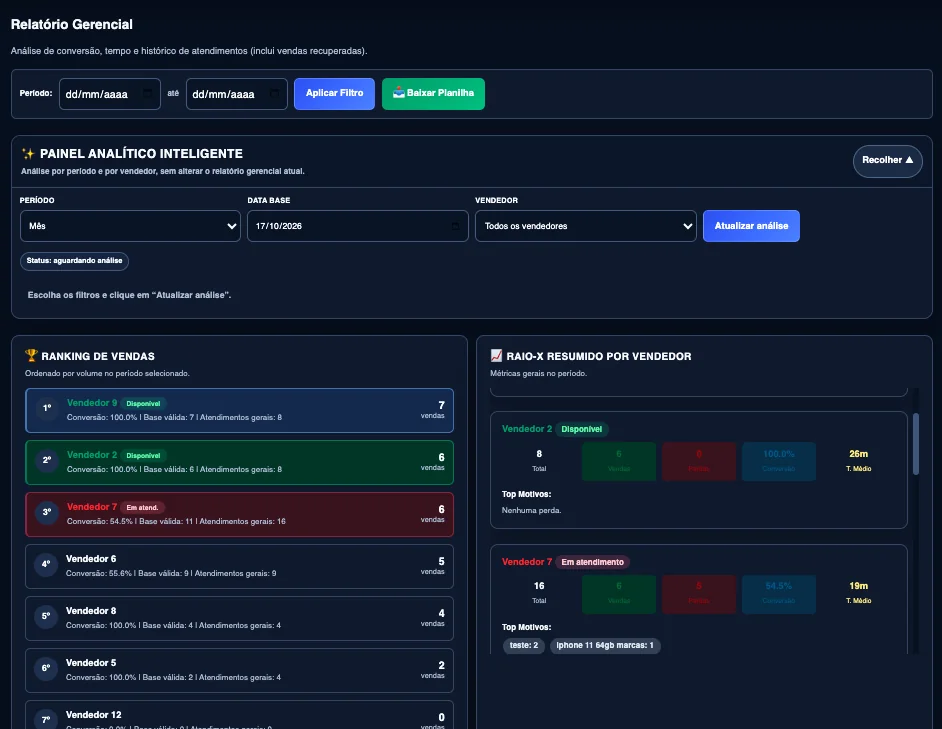Screen dimensions: 942x729
Task: Open calendar picker in the end date field
Action: tap(275, 94)
